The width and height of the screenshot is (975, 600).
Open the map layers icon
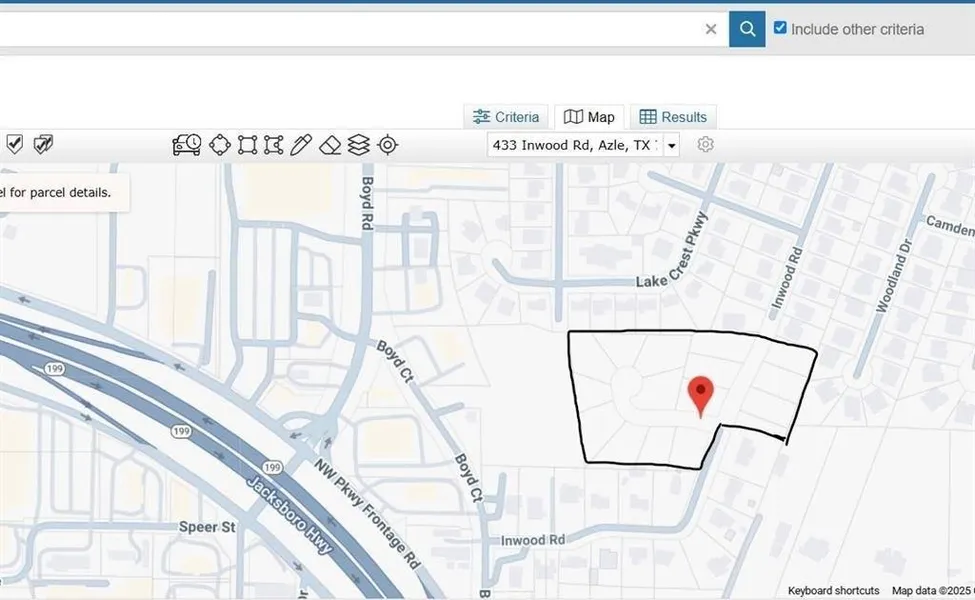(x=359, y=145)
